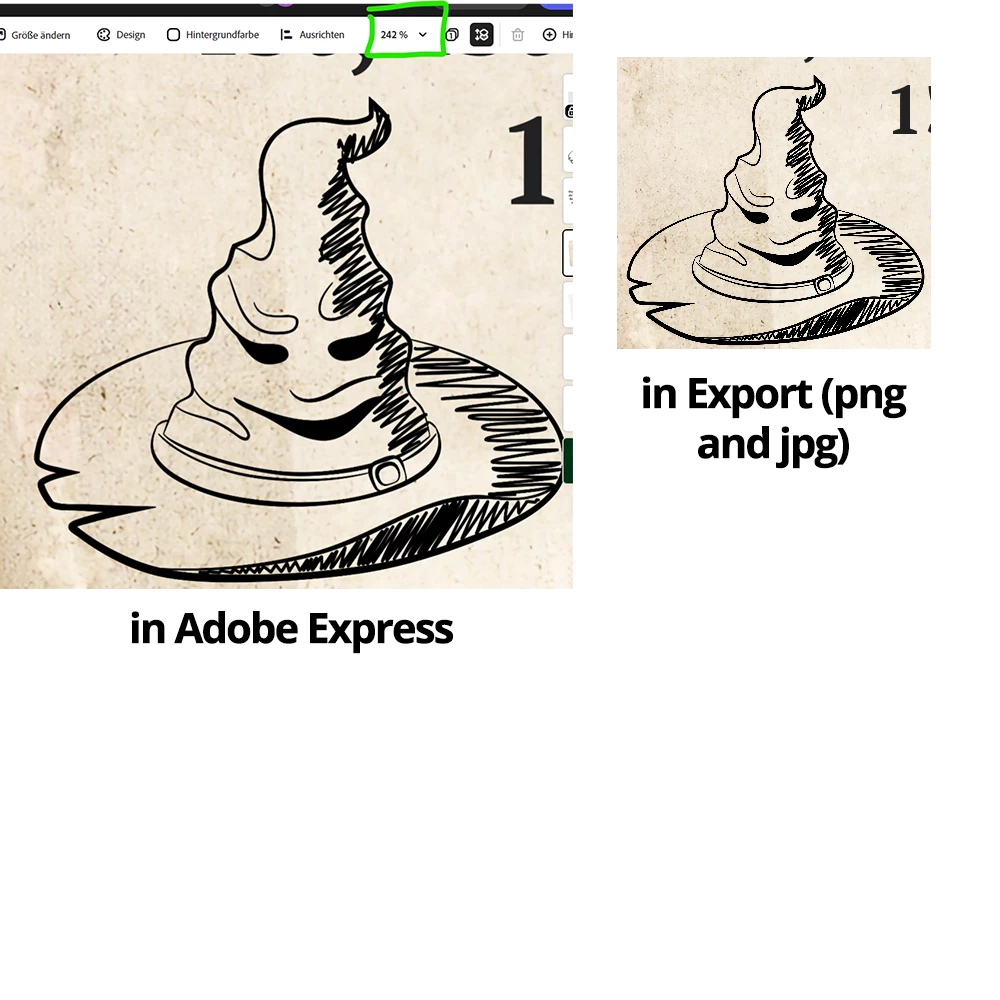Open the Größe ändern resize option
The image size is (1000, 1000).
[35, 35]
